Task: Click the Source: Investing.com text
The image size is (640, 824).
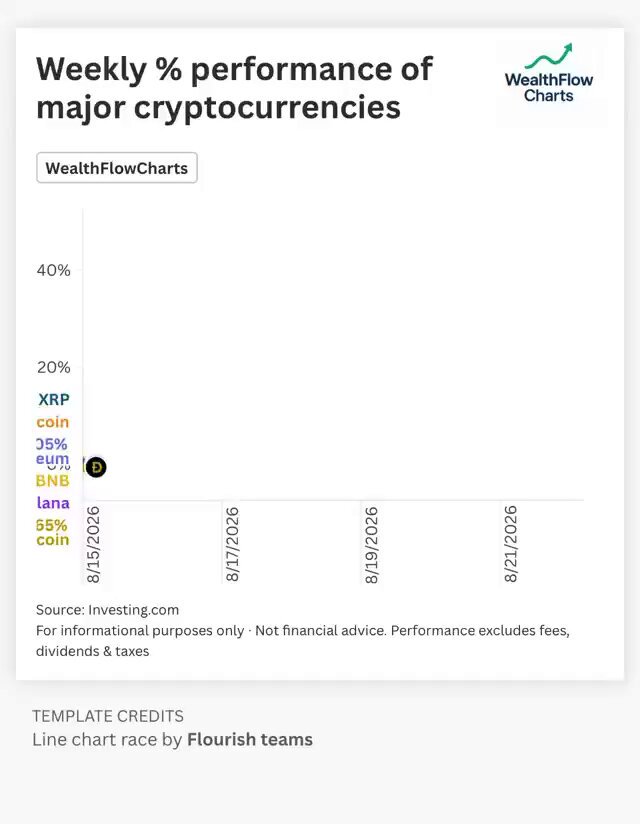Action: [107, 610]
